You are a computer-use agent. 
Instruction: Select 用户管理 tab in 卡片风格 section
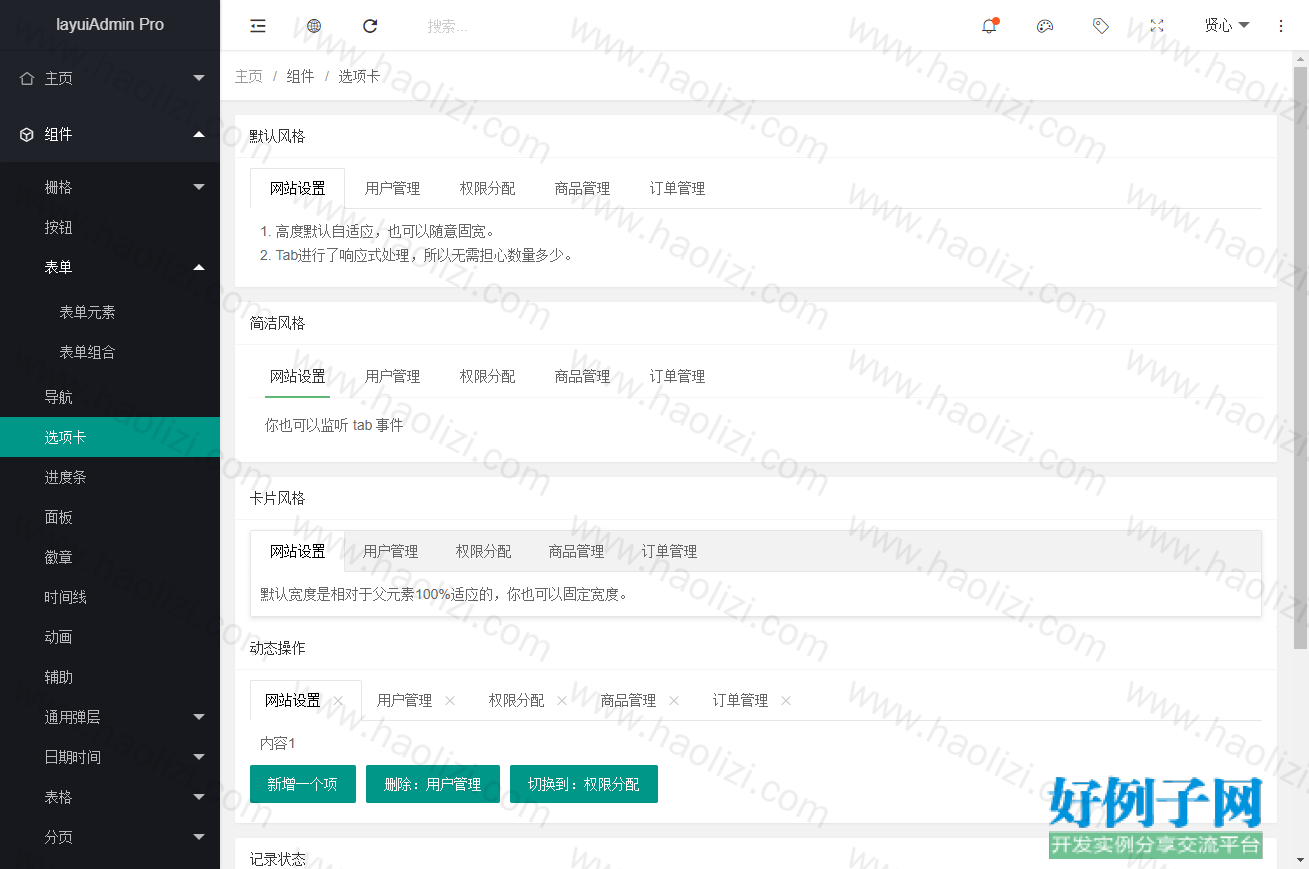tap(390, 551)
